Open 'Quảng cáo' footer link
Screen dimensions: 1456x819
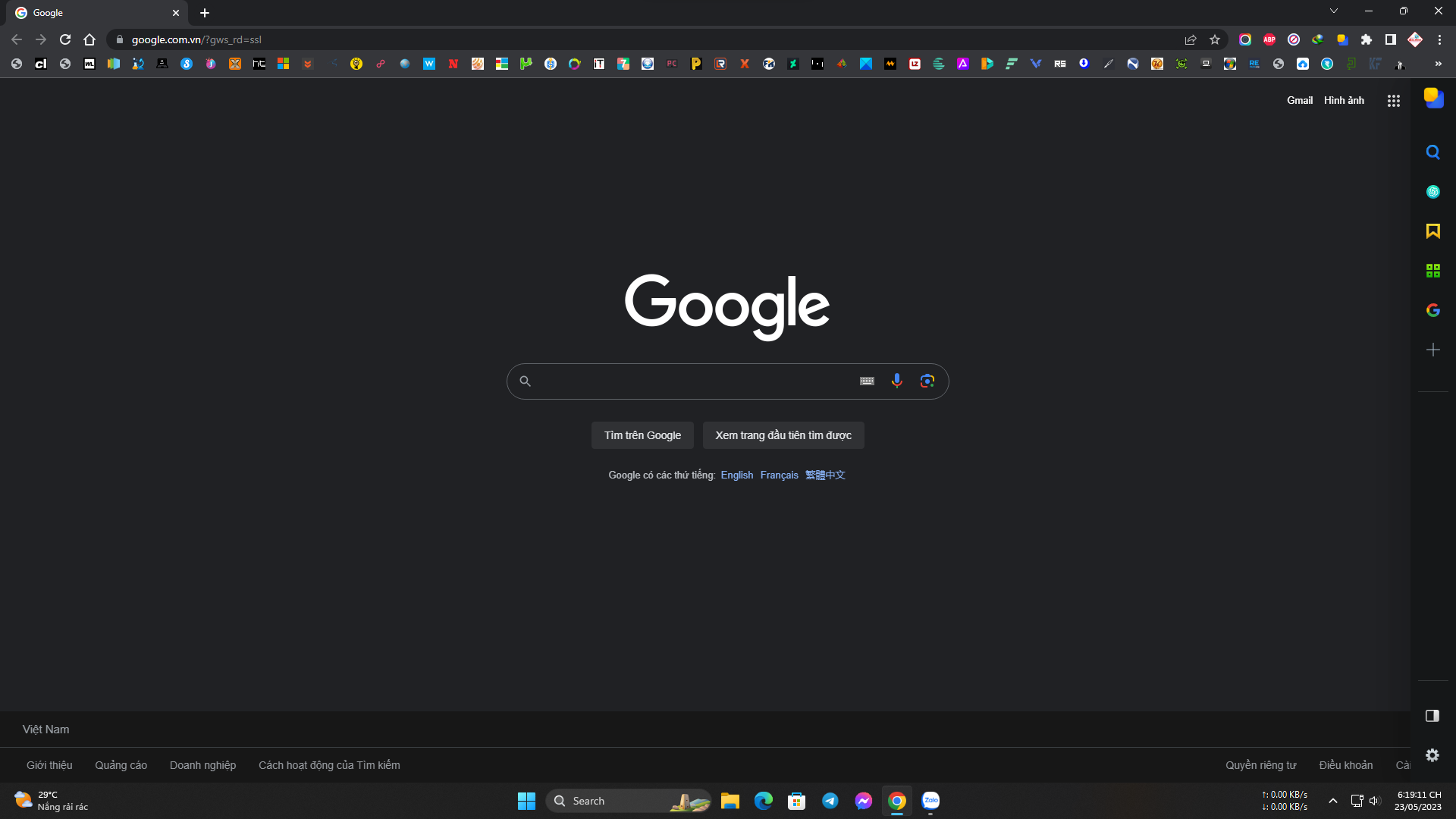point(121,765)
